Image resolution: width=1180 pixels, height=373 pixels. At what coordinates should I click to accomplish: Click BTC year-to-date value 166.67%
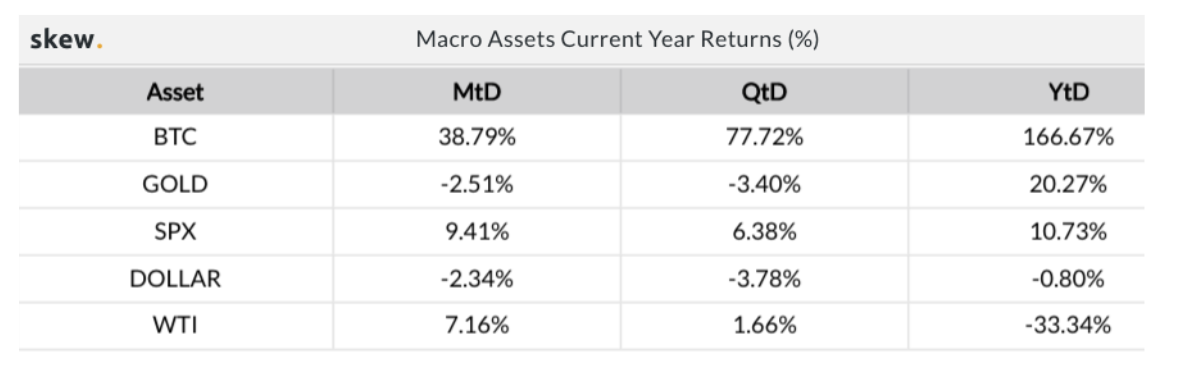pyautogui.click(x=1068, y=138)
